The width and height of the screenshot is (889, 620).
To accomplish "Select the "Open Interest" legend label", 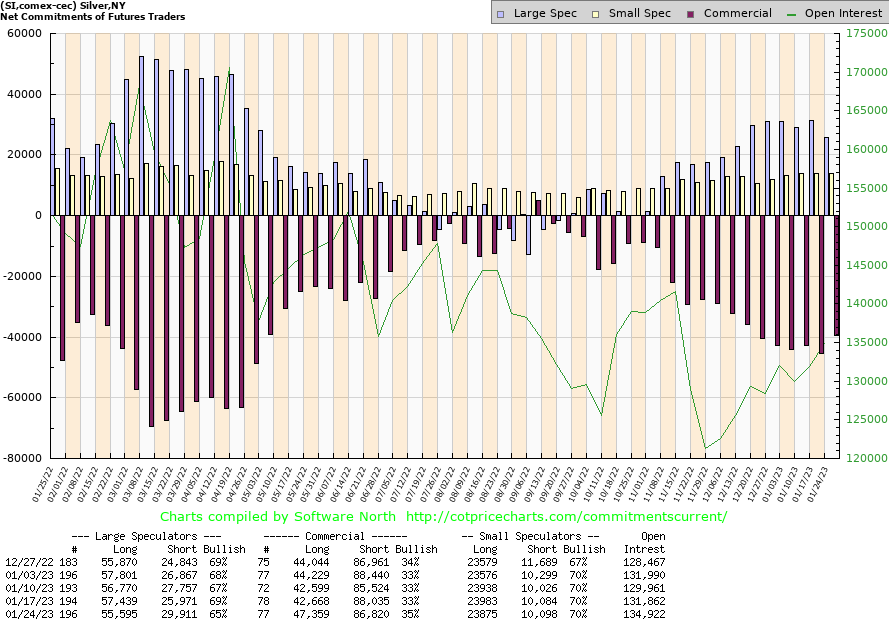I will pos(840,14).
